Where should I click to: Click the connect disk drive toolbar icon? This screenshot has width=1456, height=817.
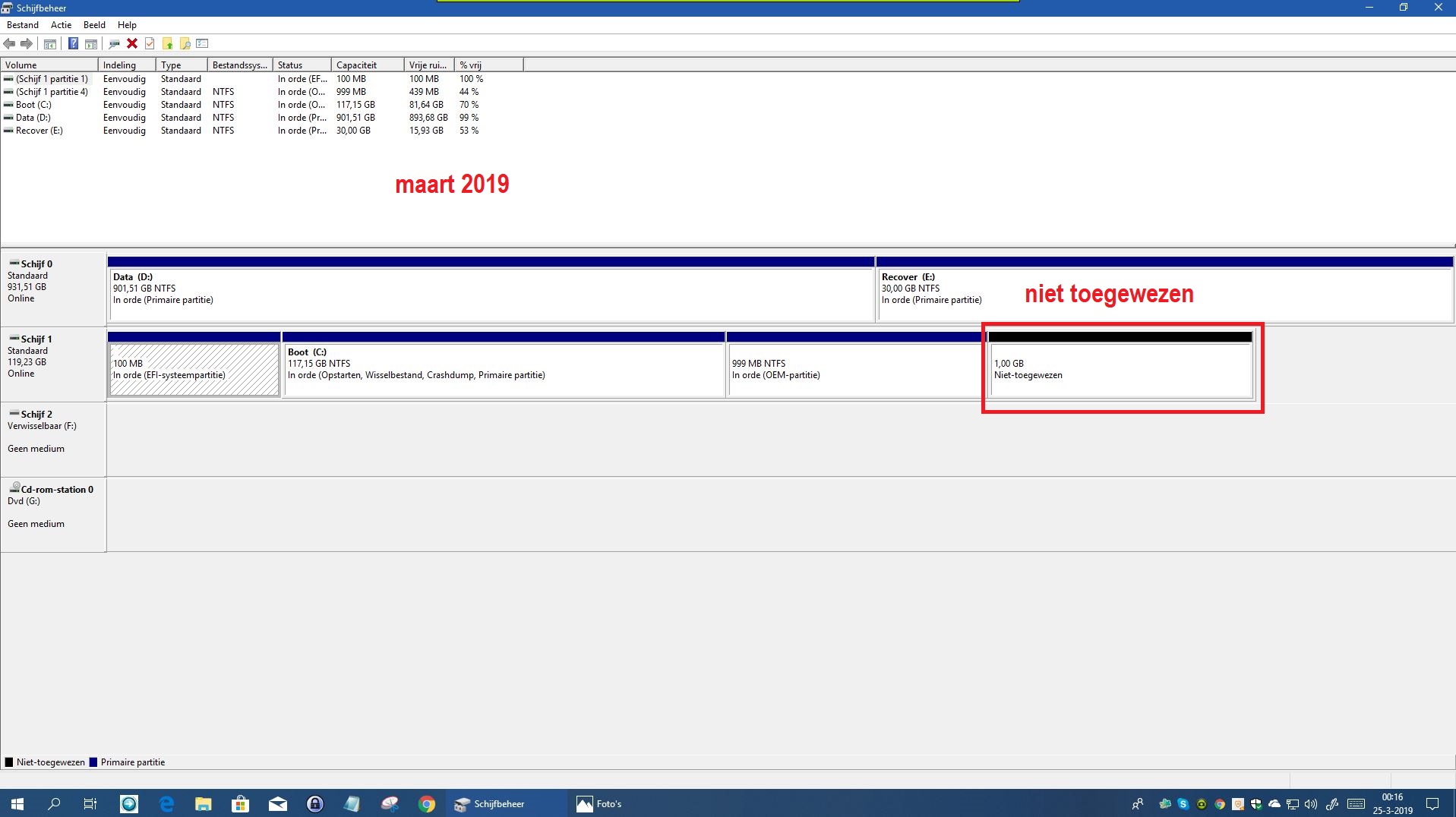click(114, 44)
